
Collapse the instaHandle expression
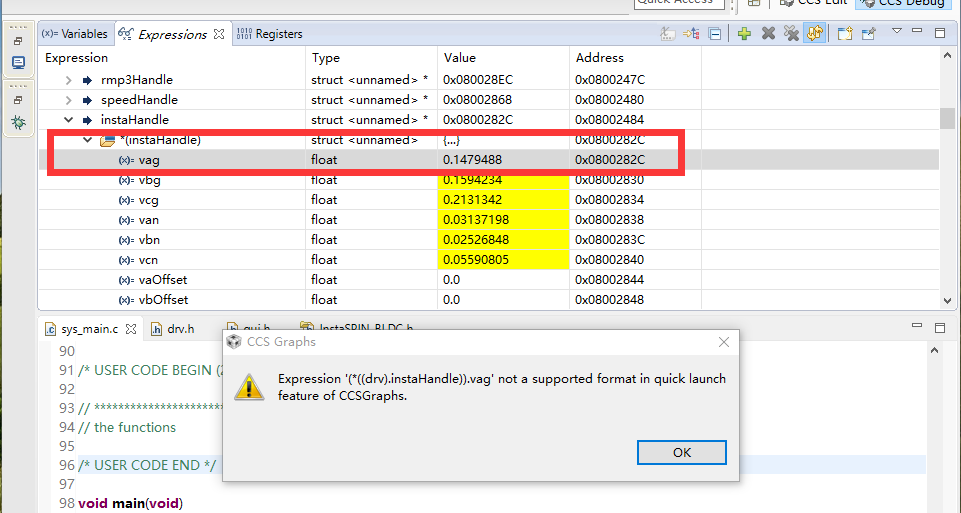click(69, 120)
